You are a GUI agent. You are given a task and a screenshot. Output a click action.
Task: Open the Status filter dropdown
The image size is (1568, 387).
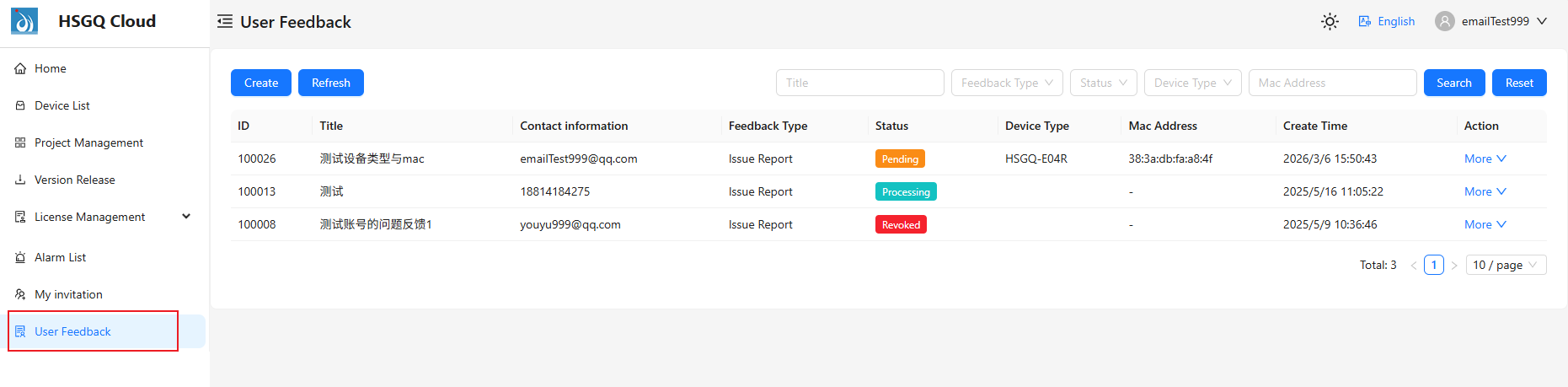click(x=1103, y=83)
